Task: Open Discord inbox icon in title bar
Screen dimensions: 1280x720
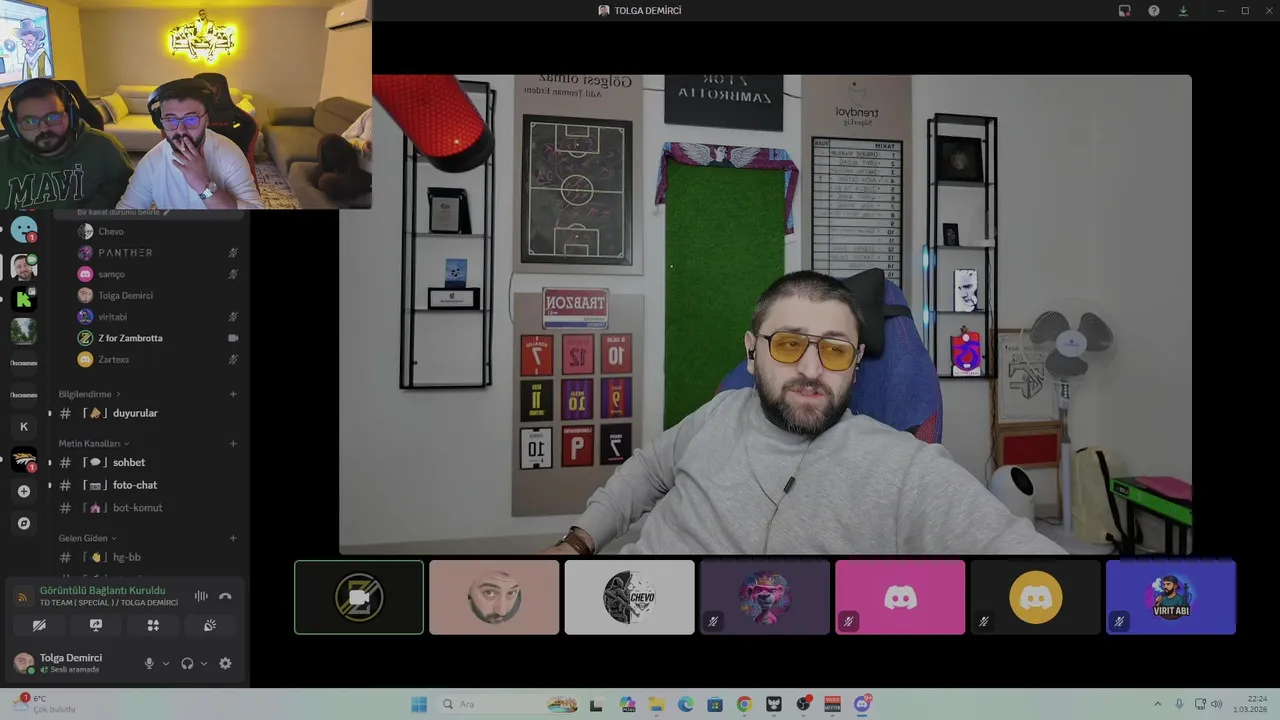Action: click(x=1124, y=11)
